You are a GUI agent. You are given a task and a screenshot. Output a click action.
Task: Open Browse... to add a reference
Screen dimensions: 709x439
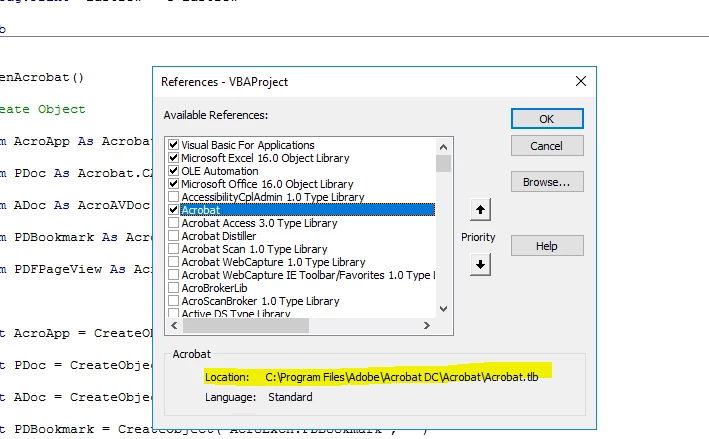[547, 182]
